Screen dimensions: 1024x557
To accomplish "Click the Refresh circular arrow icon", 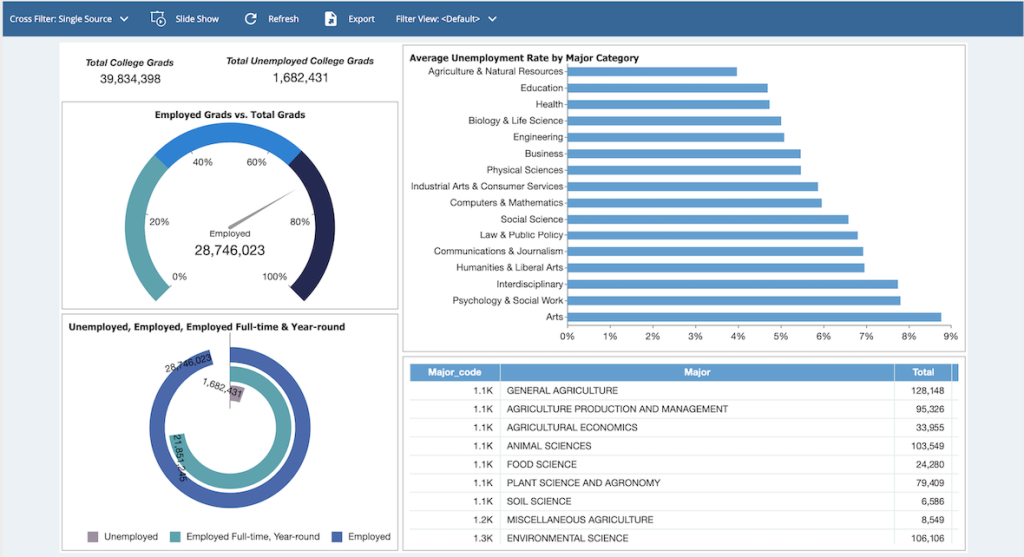I will pos(250,19).
